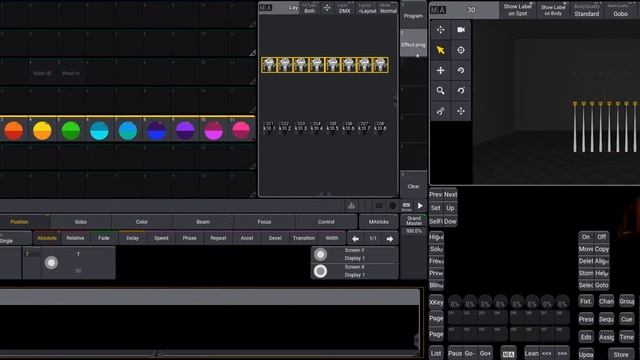This screenshot has width=640, height=360.
Task: Open the Layout selector in Layout title bar
Action: pyautogui.click(x=367, y=8)
